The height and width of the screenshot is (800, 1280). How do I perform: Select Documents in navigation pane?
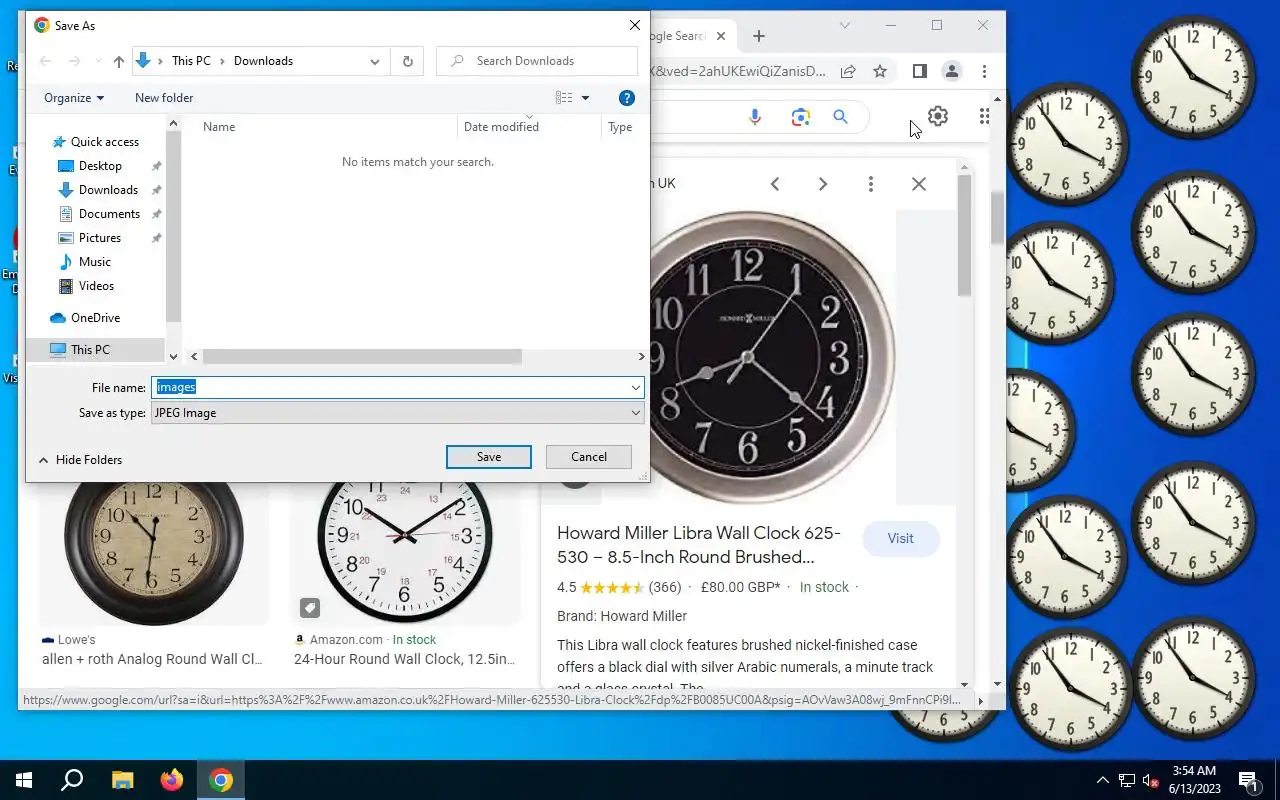(x=109, y=214)
